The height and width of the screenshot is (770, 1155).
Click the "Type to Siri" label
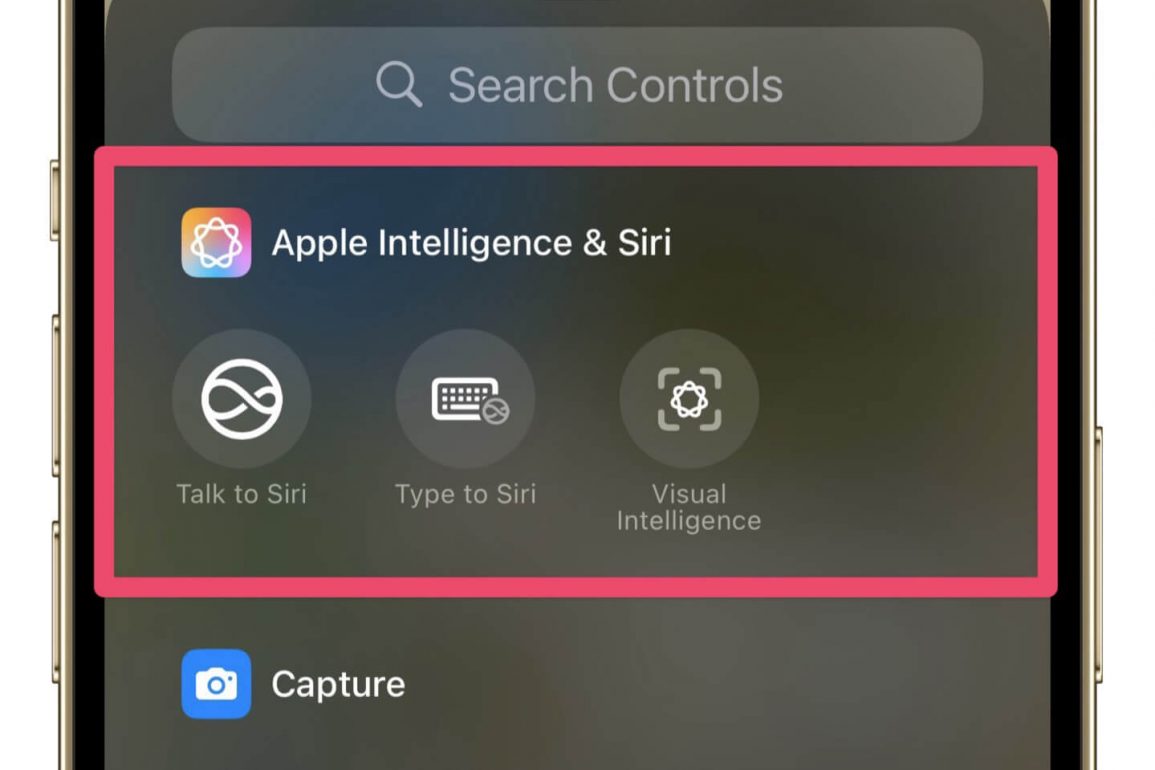[x=466, y=494]
